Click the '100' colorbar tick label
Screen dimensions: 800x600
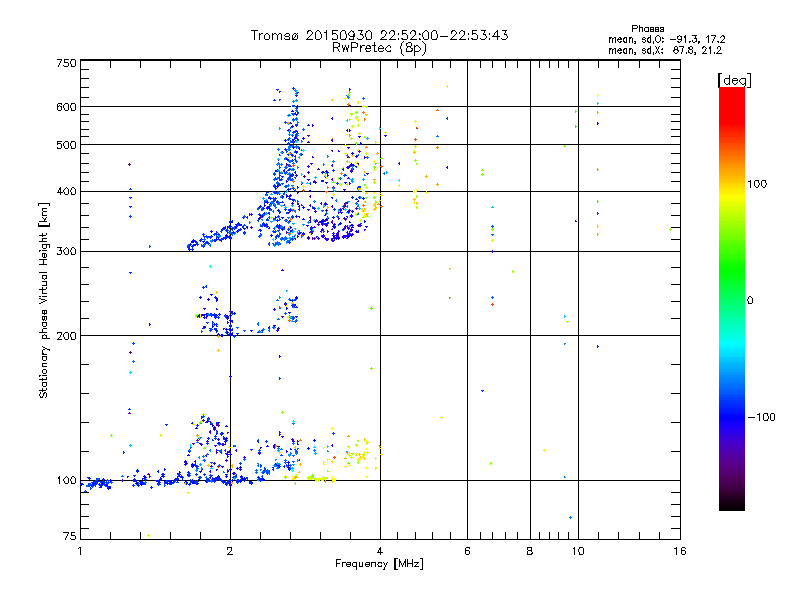(x=757, y=184)
